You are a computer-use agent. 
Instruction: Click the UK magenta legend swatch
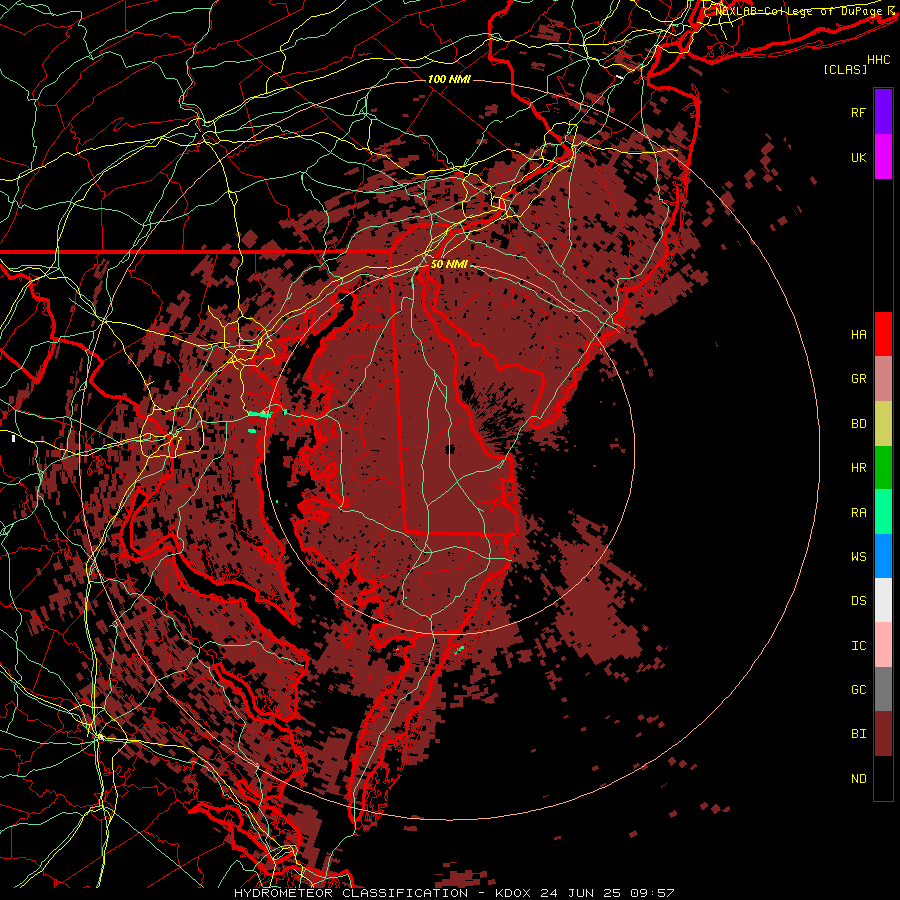[883, 157]
